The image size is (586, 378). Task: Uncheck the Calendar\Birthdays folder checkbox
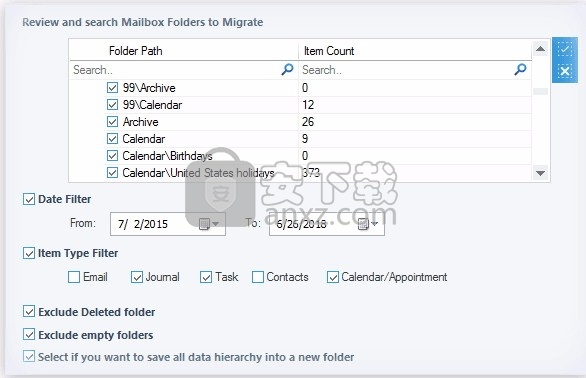tap(112, 156)
